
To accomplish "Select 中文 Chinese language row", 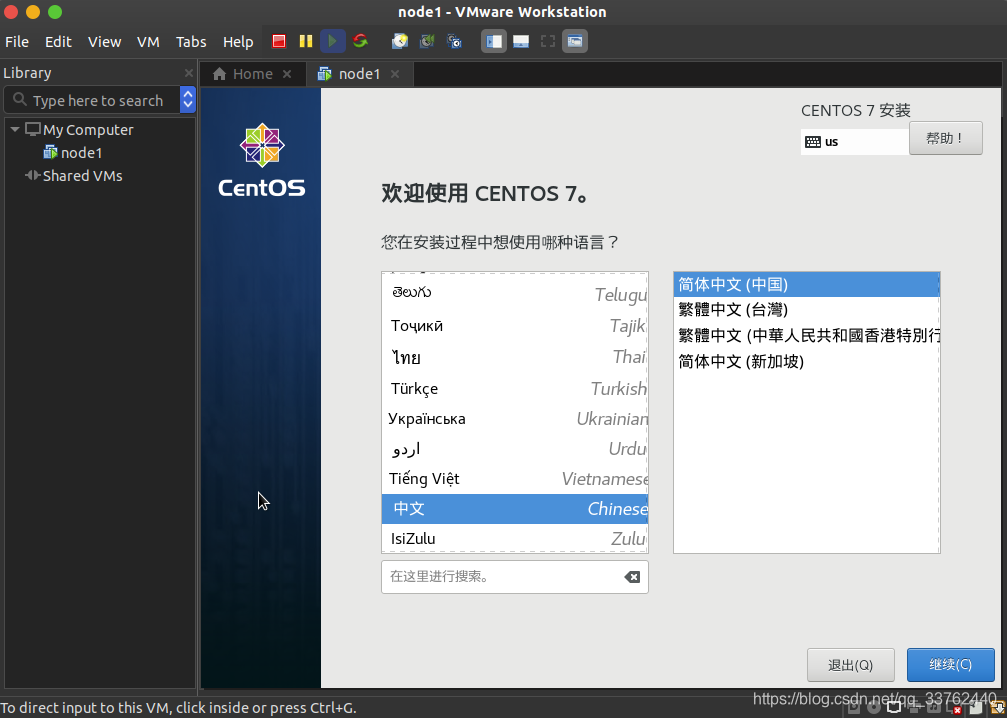I will point(515,509).
